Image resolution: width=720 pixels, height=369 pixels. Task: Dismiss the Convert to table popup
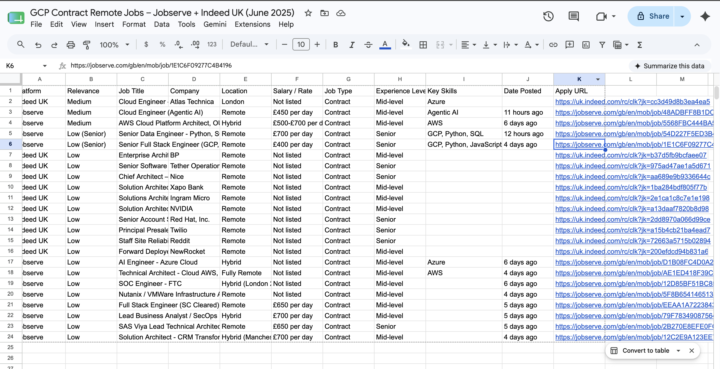pyautogui.click(x=692, y=351)
